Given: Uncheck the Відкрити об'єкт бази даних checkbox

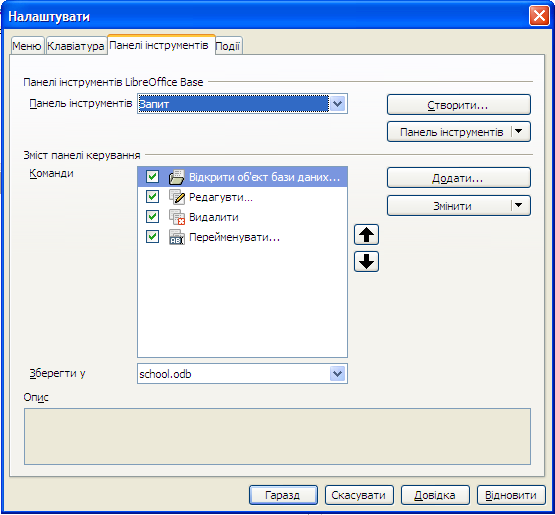Looking at the screenshot, I should click(x=152, y=177).
